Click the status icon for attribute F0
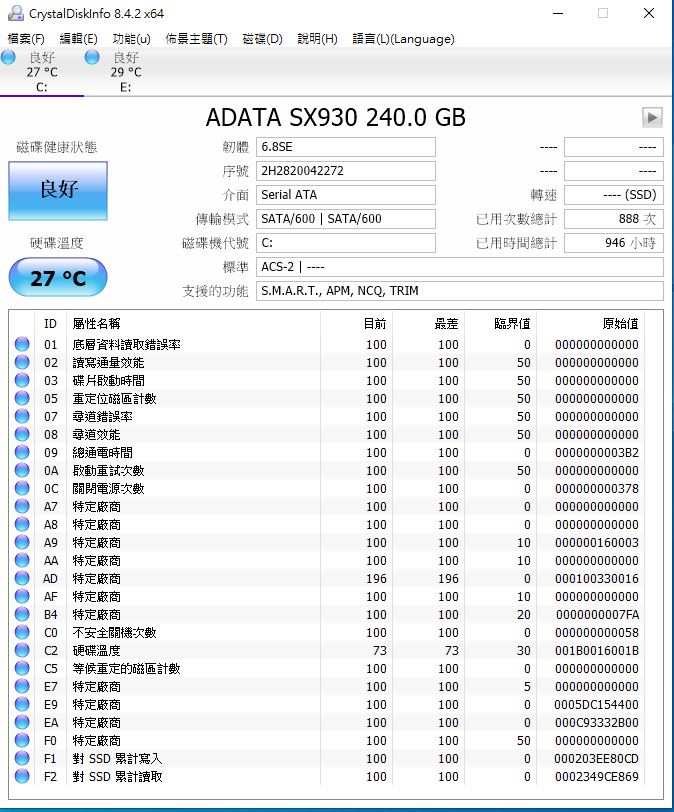This screenshot has width=674, height=812. [22, 740]
